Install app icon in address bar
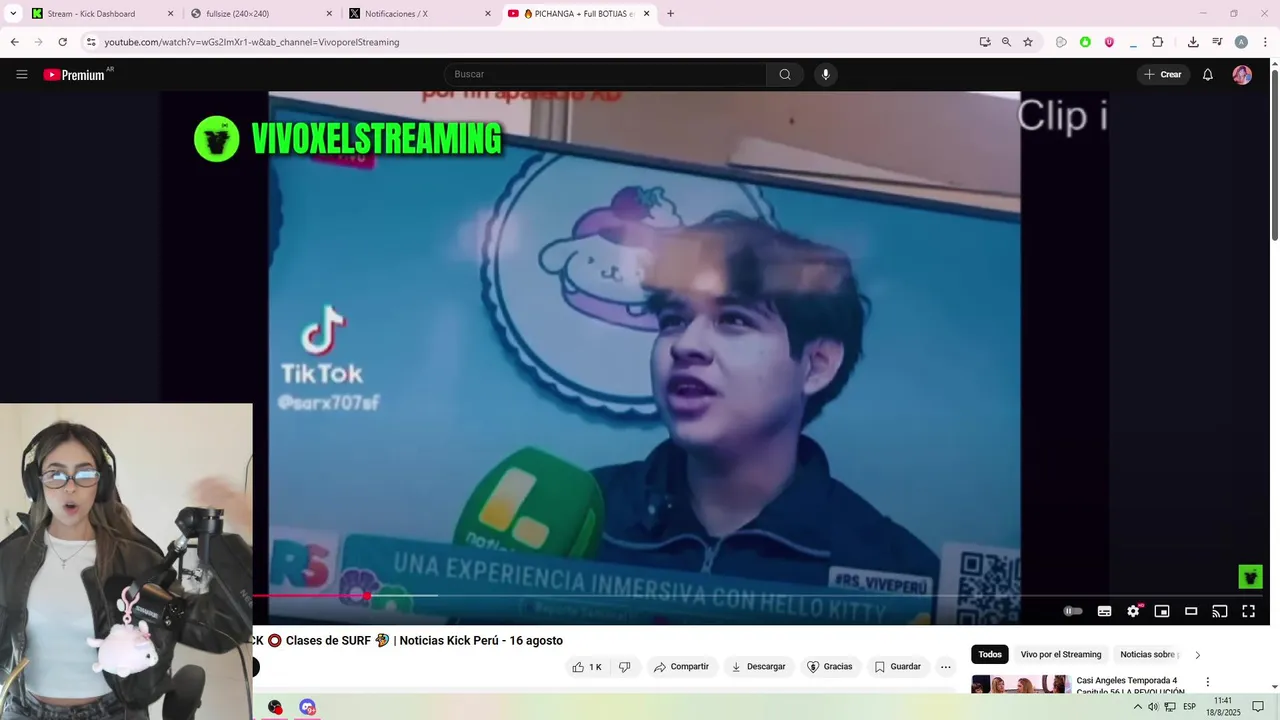 (985, 42)
